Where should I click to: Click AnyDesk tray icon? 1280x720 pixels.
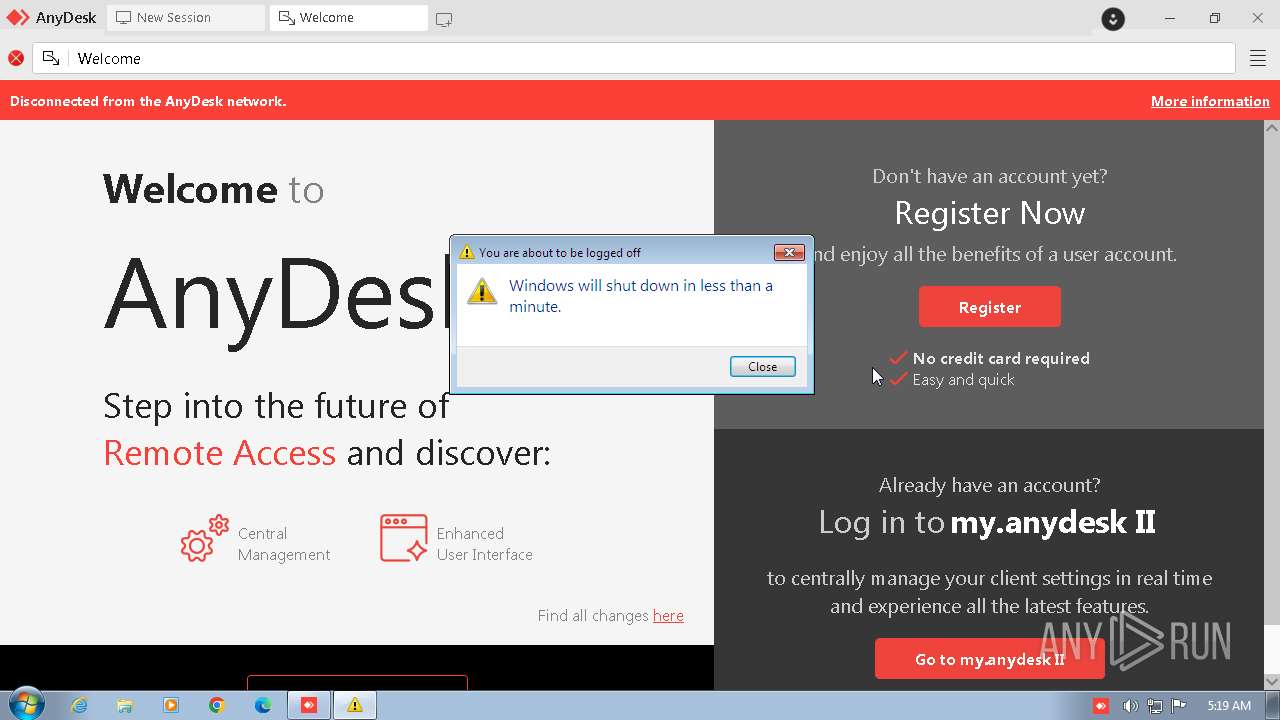click(1101, 706)
